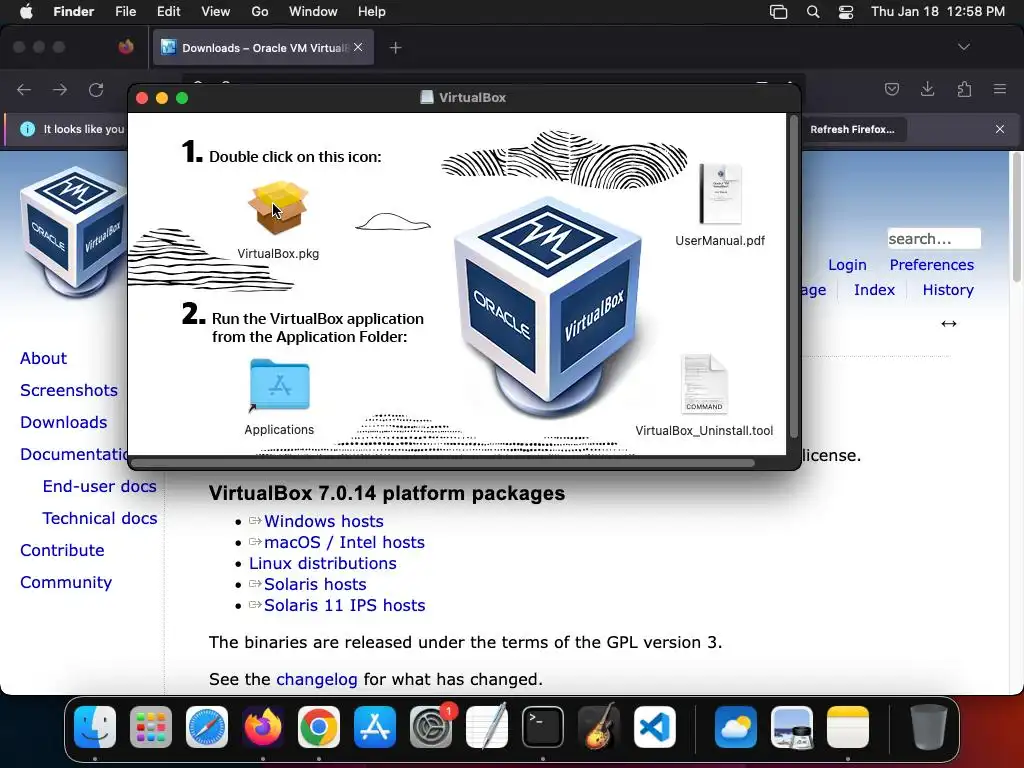Open the Trash in the Dock
This screenshot has height=768, width=1024.
[x=929, y=727]
